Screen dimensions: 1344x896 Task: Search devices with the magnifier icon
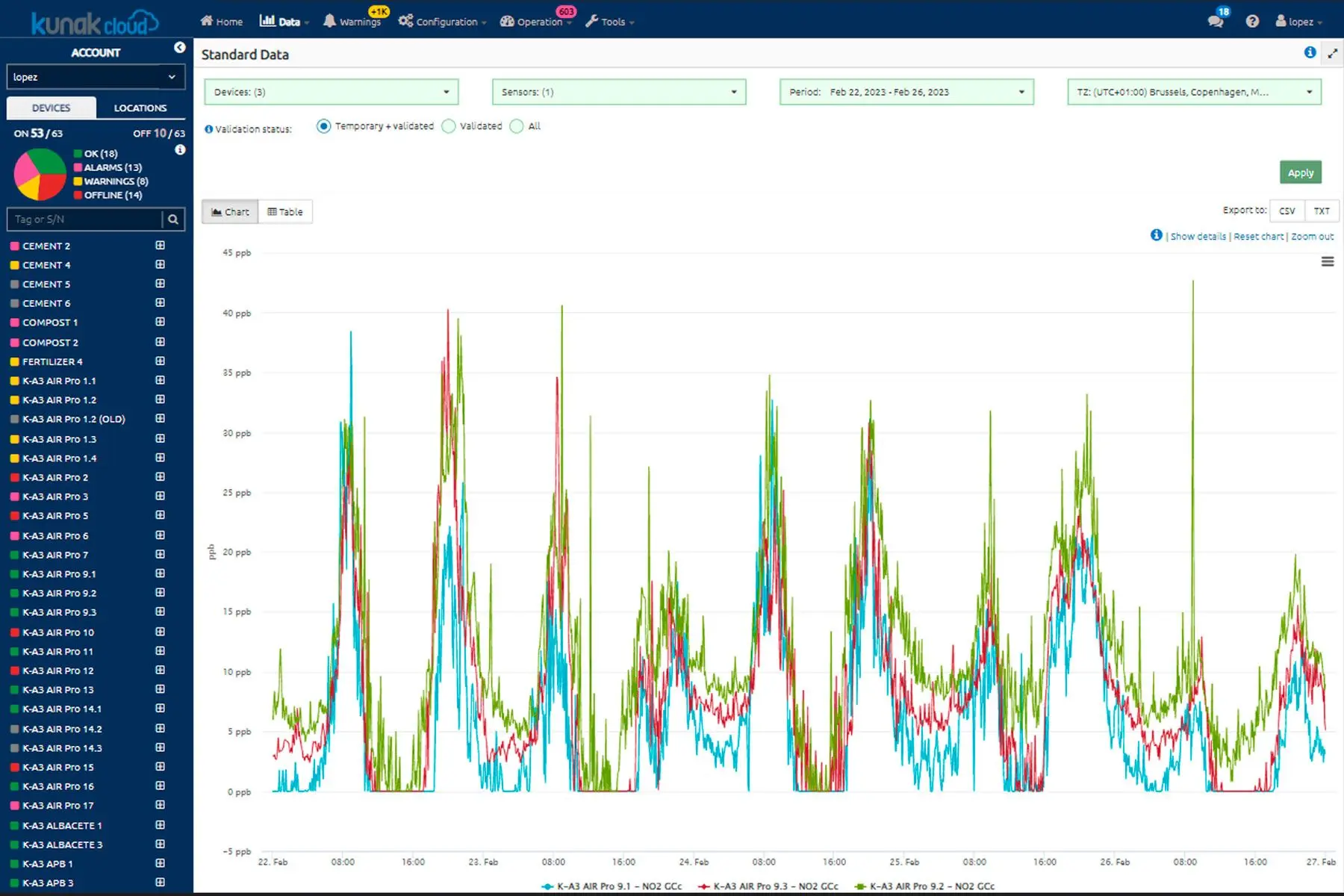173,219
